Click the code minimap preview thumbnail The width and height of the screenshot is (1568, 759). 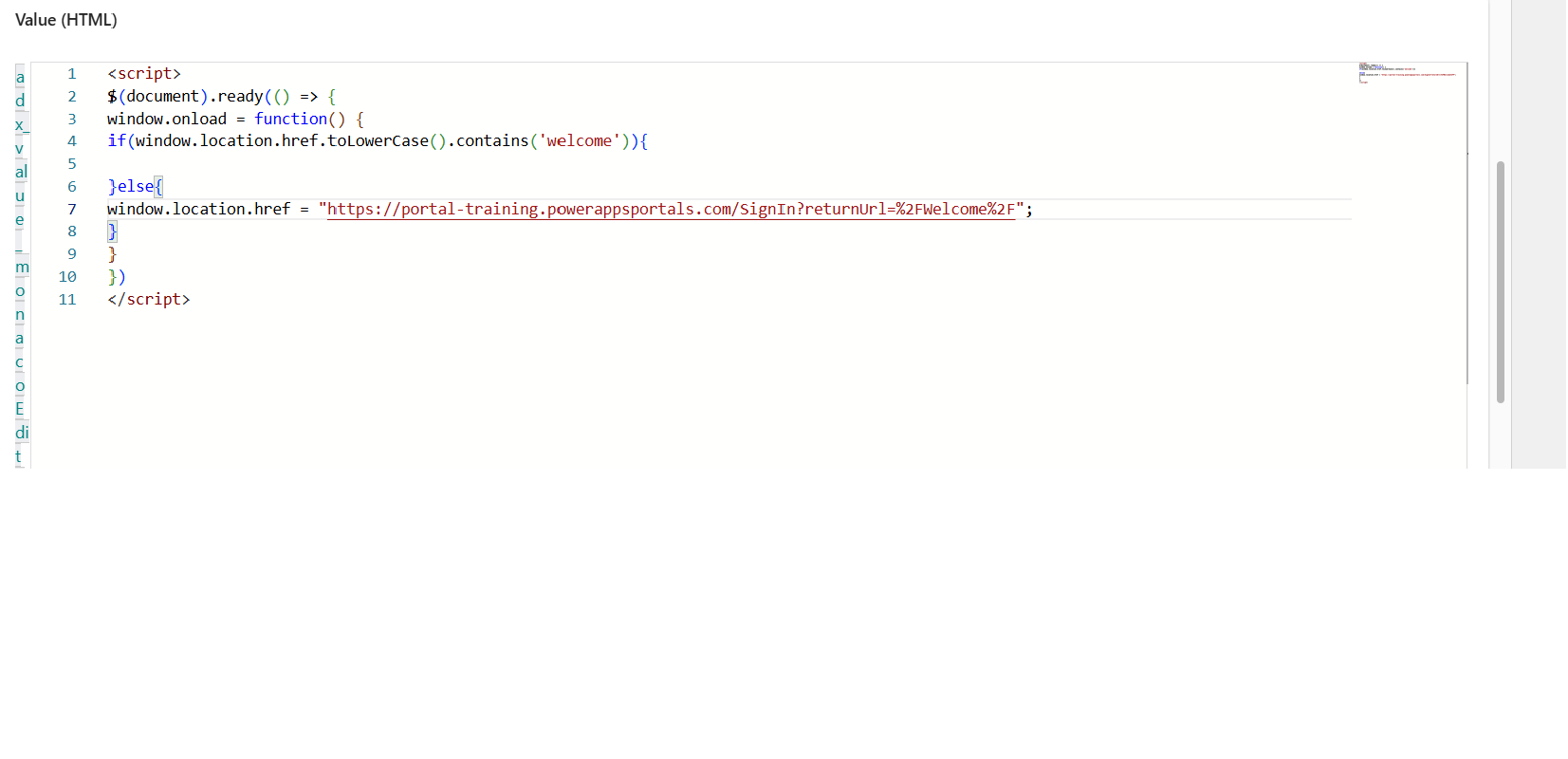(x=1407, y=72)
